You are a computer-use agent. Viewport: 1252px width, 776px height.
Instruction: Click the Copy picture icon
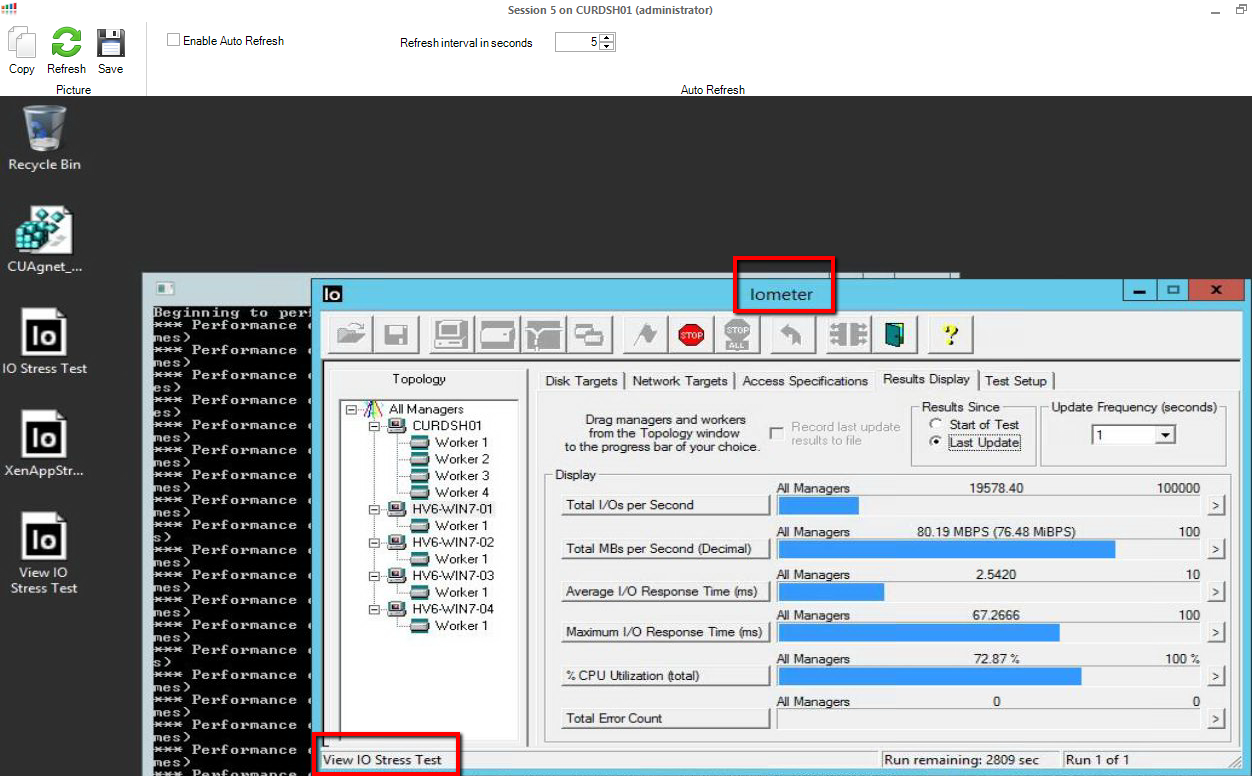22,44
